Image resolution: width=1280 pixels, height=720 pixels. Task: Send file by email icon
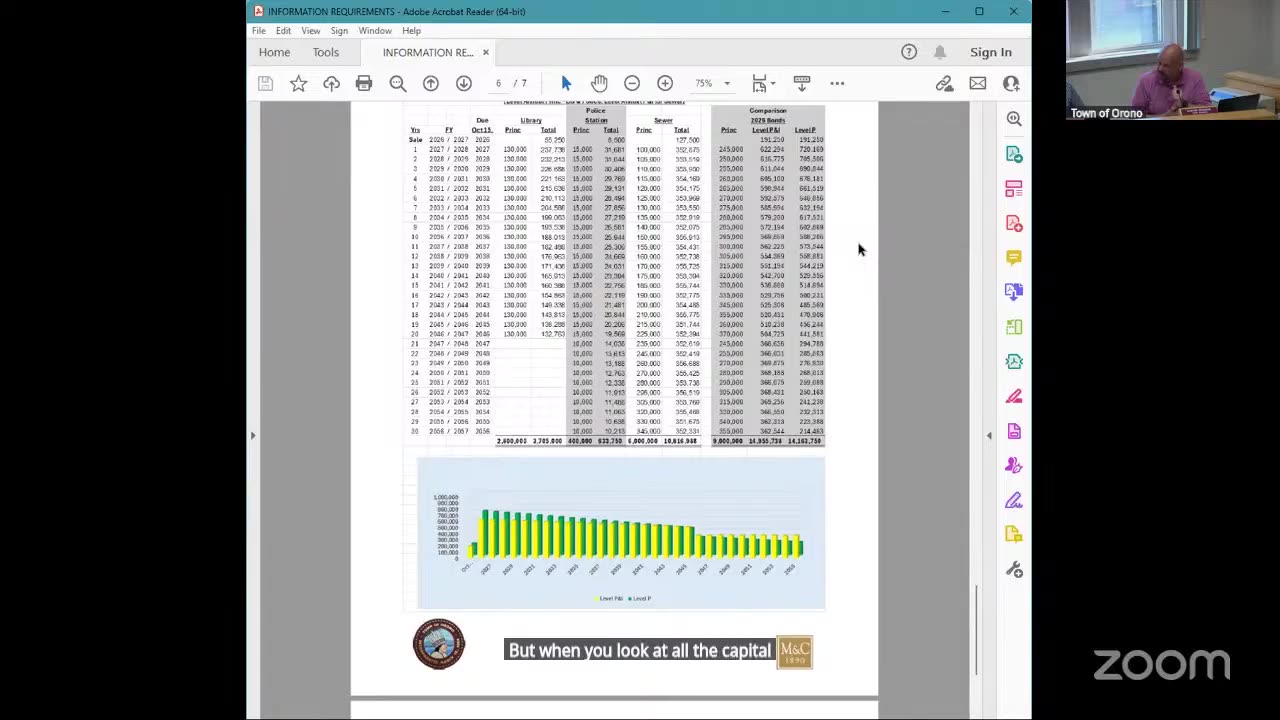(x=977, y=84)
